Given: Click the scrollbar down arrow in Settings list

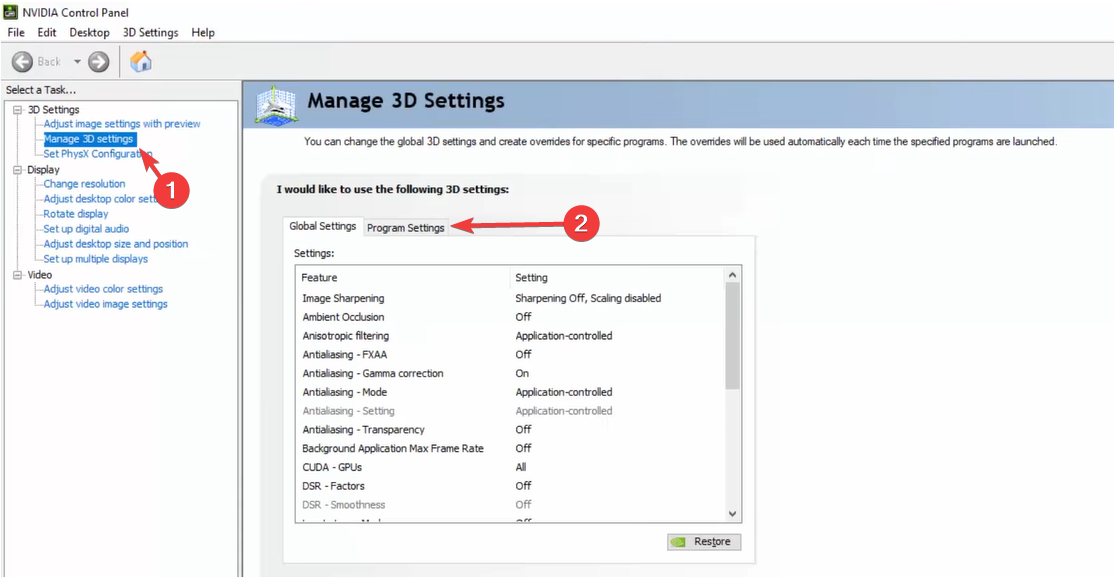Looking at the screenshot, I should click(x=733, y=514).
